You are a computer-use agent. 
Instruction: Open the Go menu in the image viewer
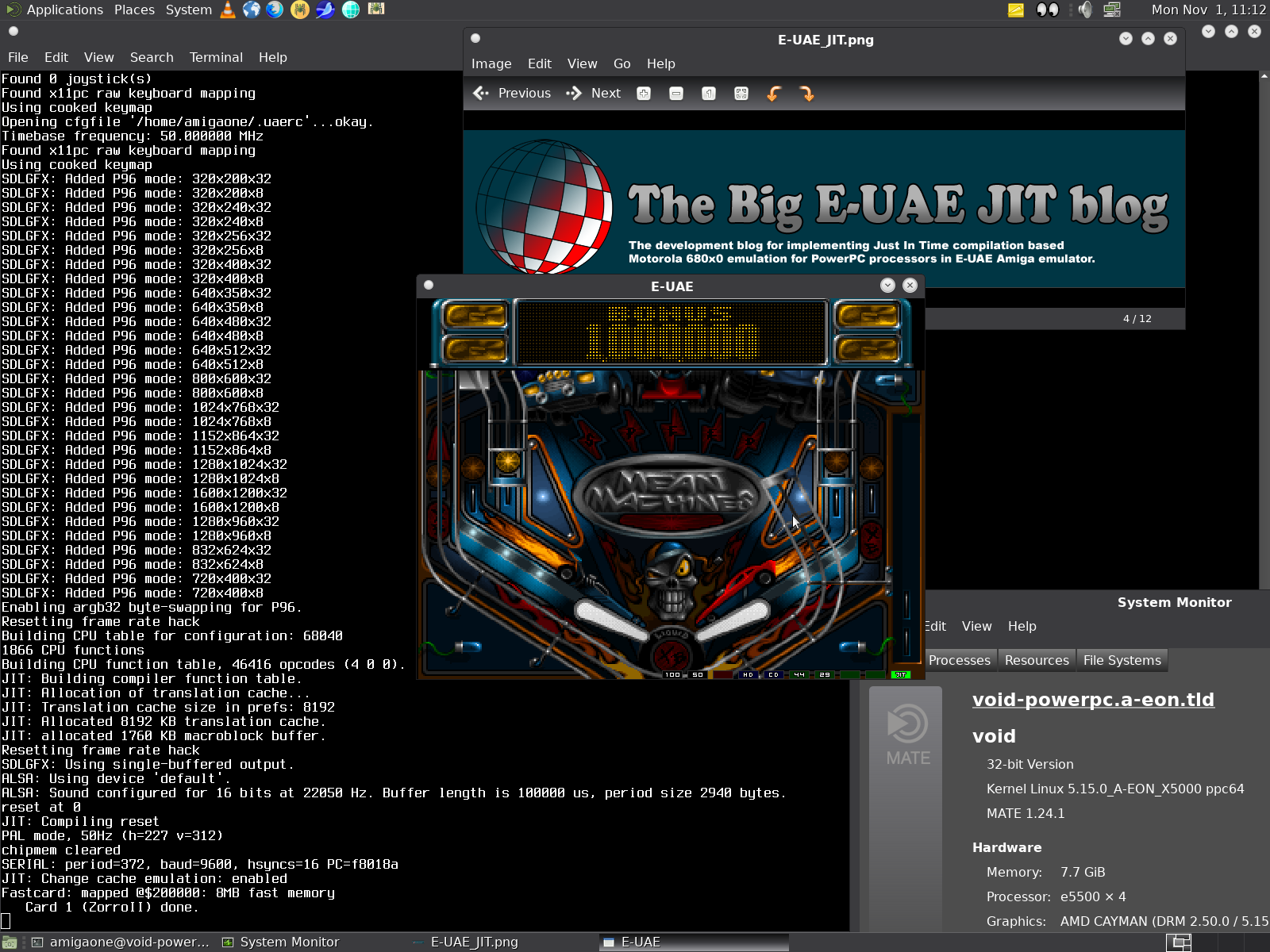coord(622,63)
